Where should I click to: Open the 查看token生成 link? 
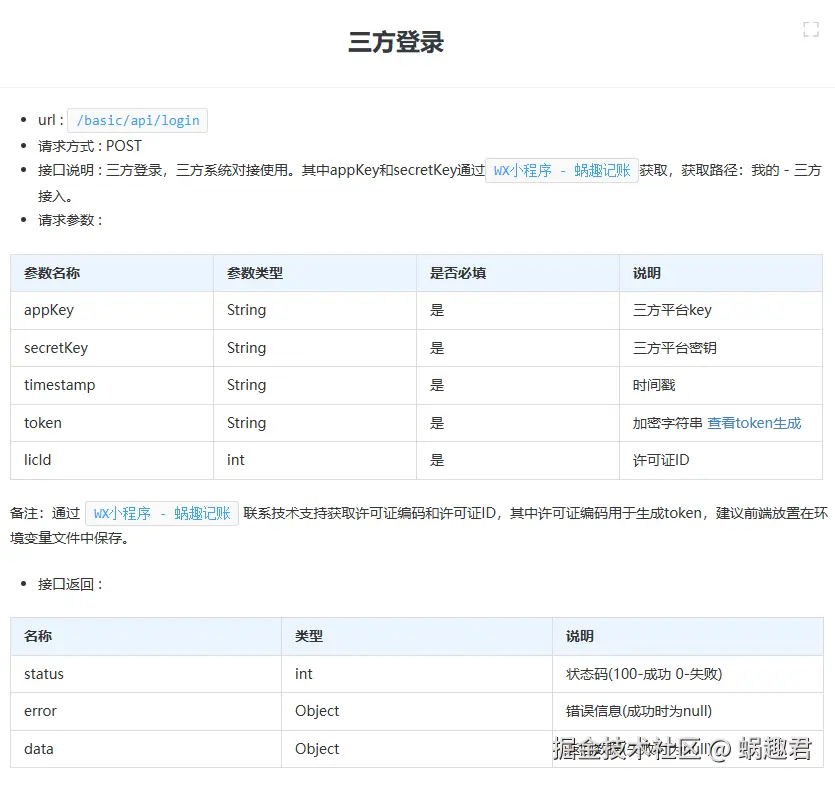click(x=754, y=423)
